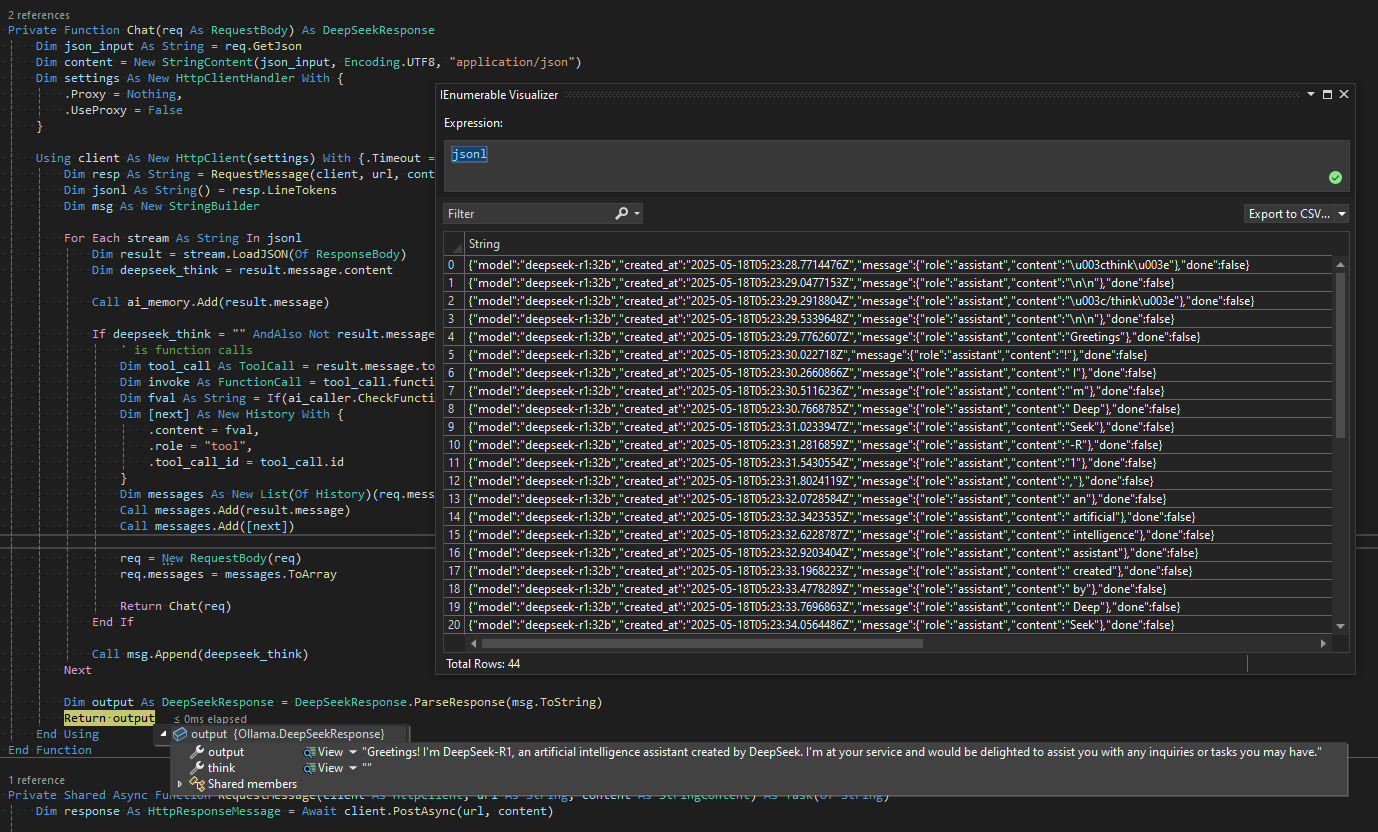Viewport: 1378px width, 832px height.
Task: Open the View dropdown for output value
Action: point(352,752)
